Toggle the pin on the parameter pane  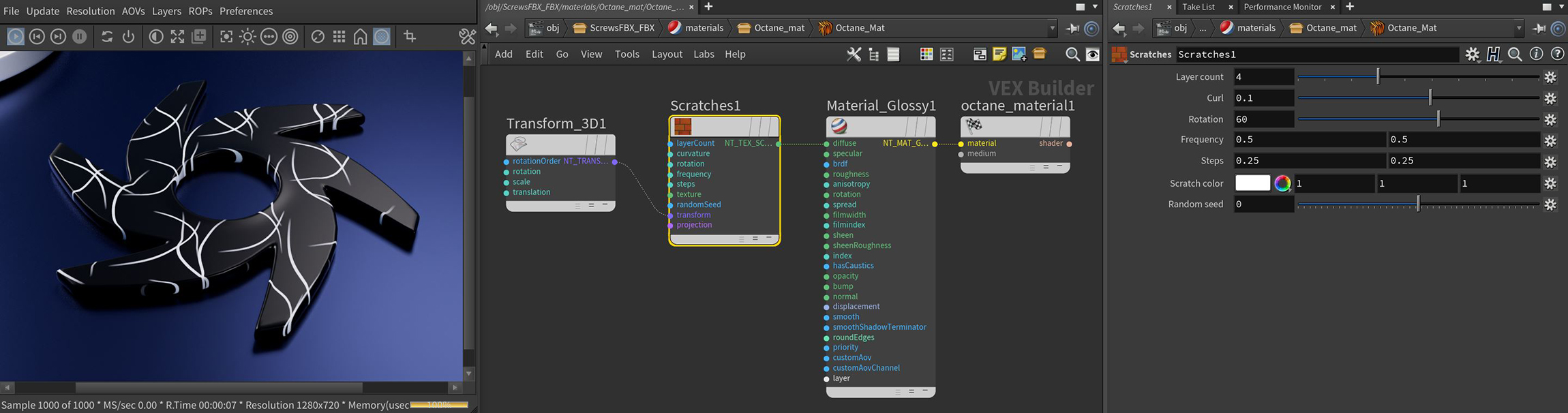(1539, 28)
